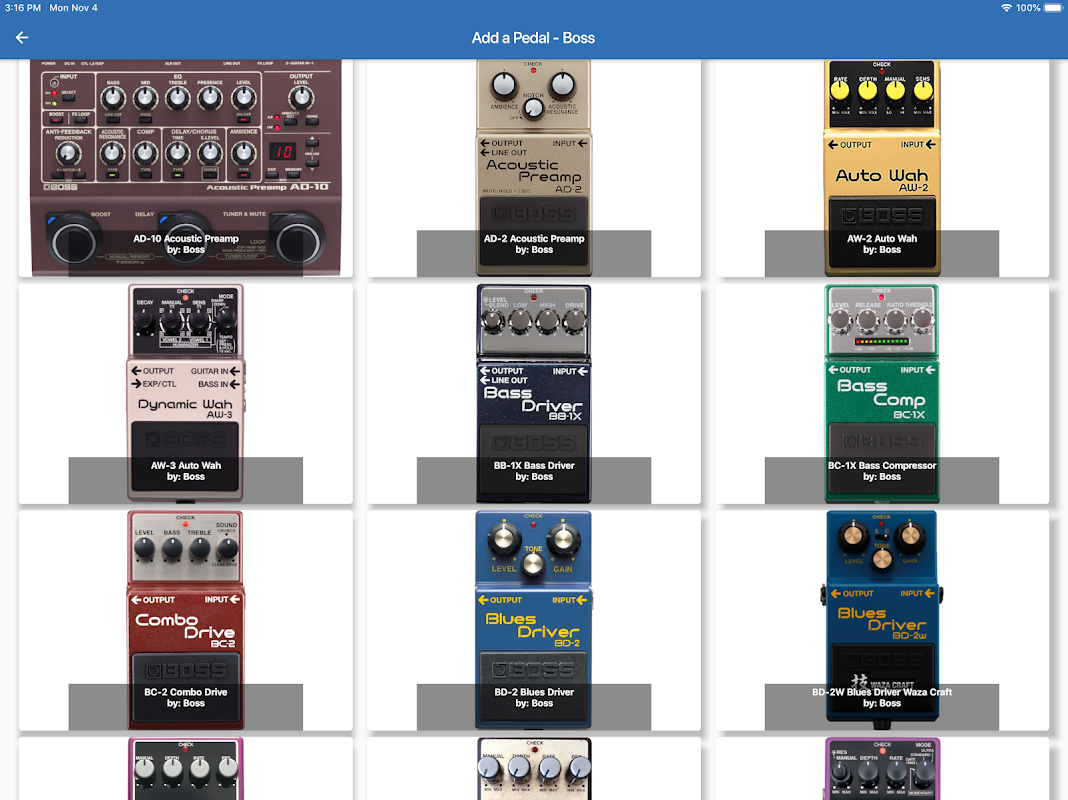Open the cream pedal in bottom-middle card
Screen dimensions: 1068x800
(534, 769)
